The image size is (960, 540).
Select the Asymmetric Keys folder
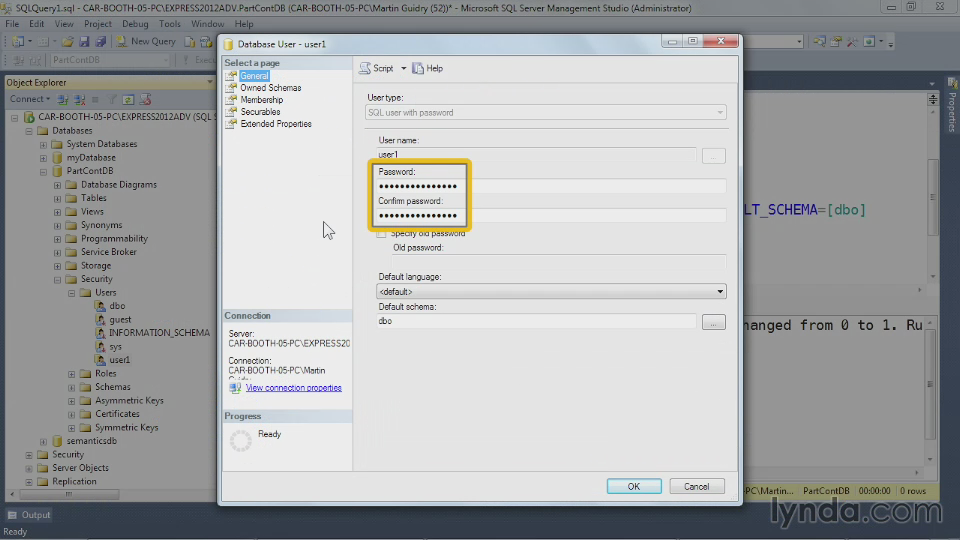129,400
